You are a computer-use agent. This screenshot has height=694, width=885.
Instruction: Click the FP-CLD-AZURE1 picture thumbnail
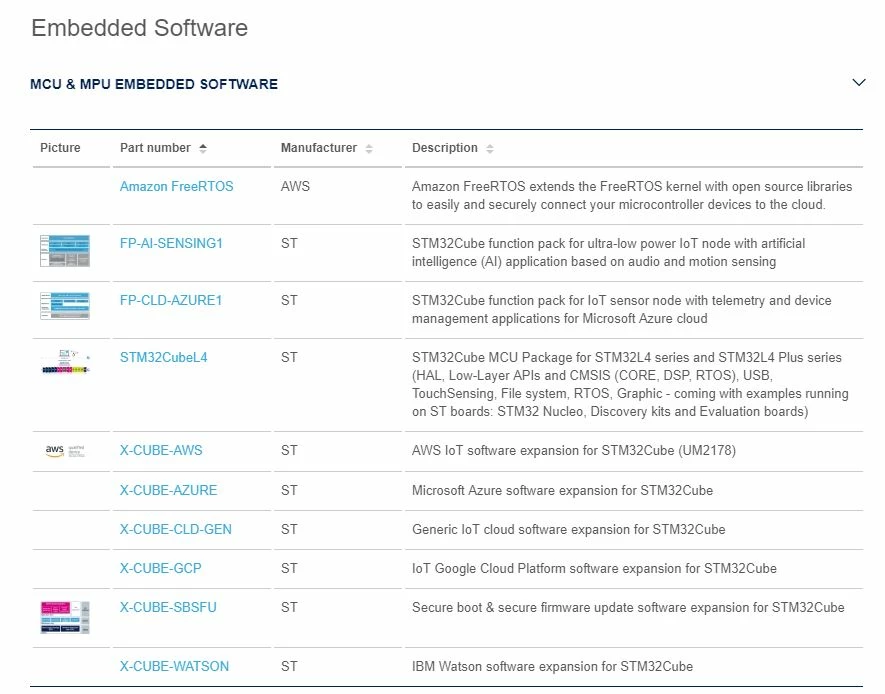tap(65, 306)
